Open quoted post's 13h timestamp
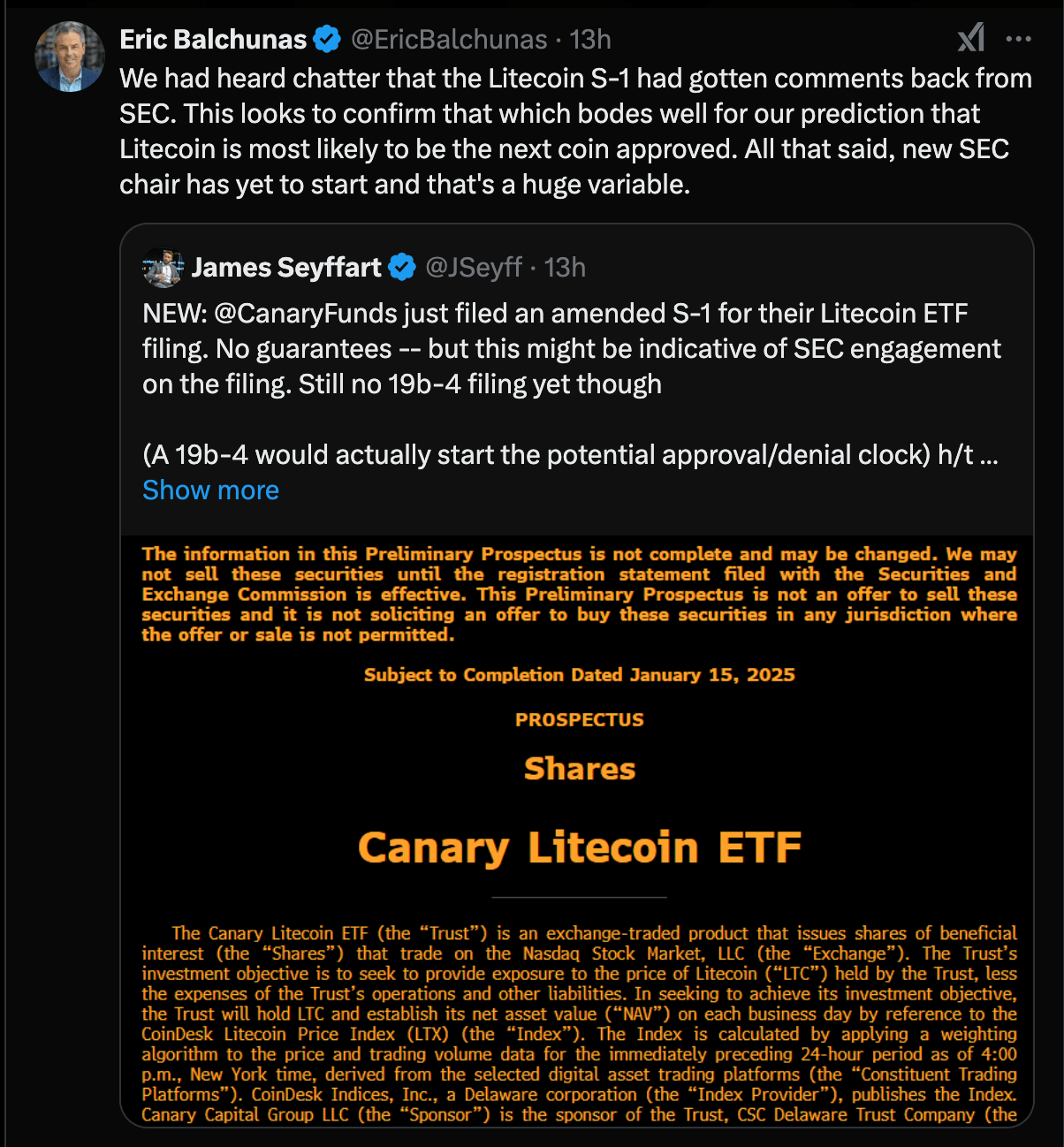Image resolution: width=1064 pixels, height=1147 pixels. click(565, 268)
